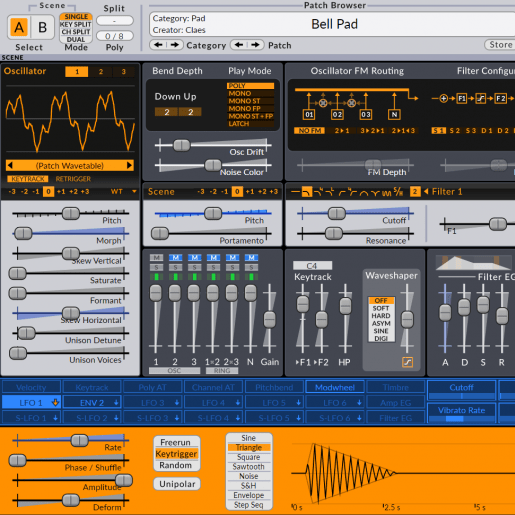This screenshot has width=515, height=515.
Task: Open the Bell Pad patch browser list
Action: click(334, 24)
